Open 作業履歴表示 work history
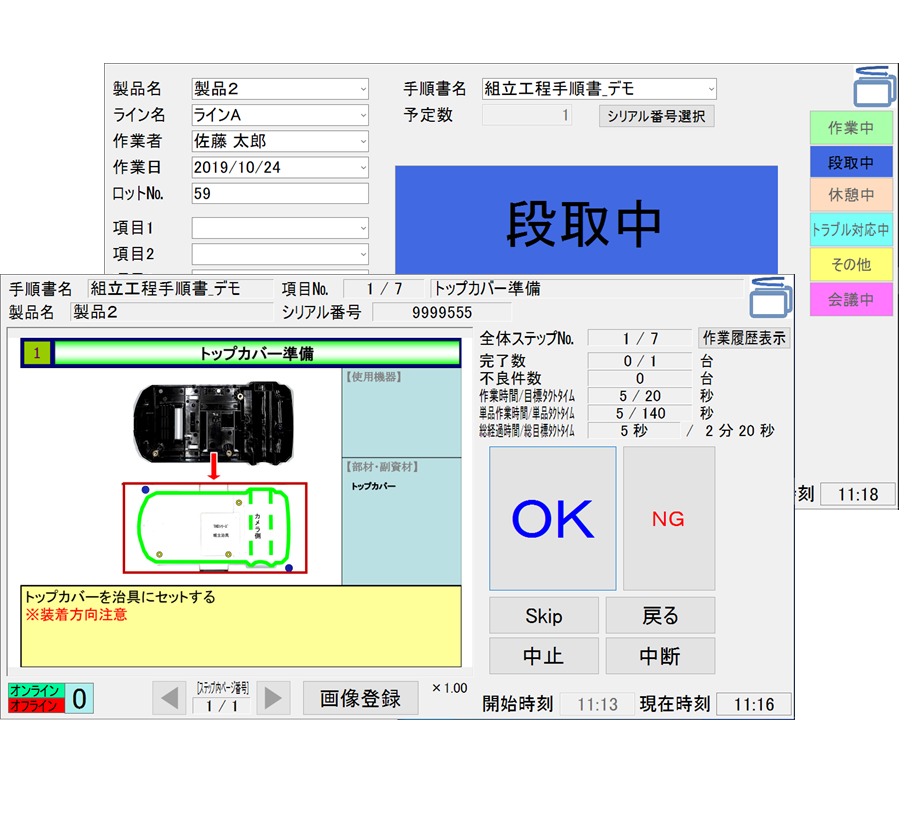The image size is (899, 818). (x=744, y=338)
